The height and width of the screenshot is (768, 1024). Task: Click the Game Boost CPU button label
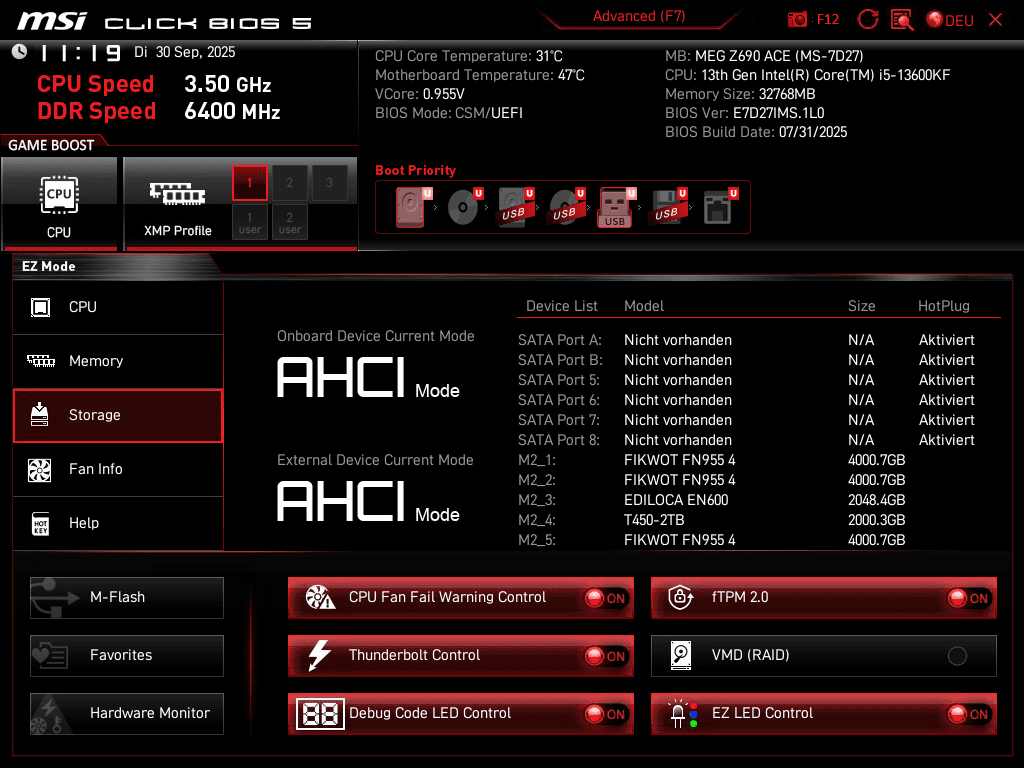tap(59, 232)
